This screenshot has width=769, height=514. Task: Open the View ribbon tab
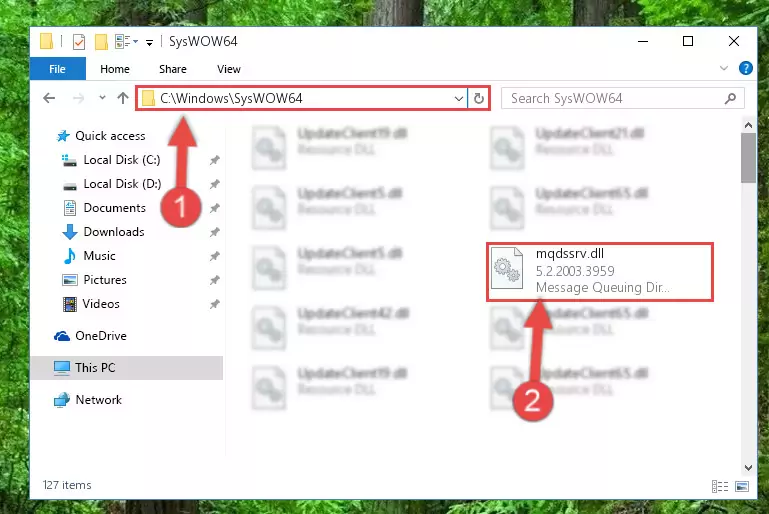[x=229, y=69]
